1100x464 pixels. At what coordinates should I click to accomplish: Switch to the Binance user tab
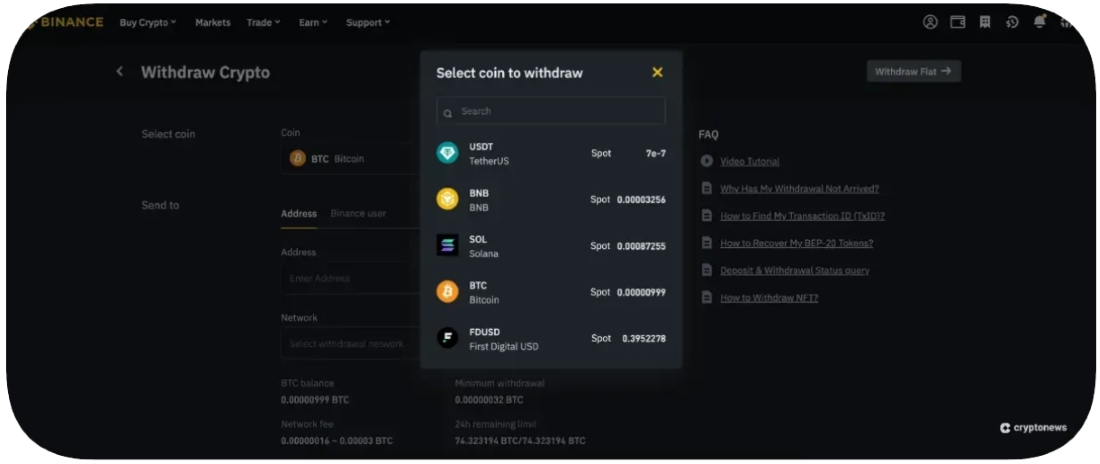tap(358, 213)
